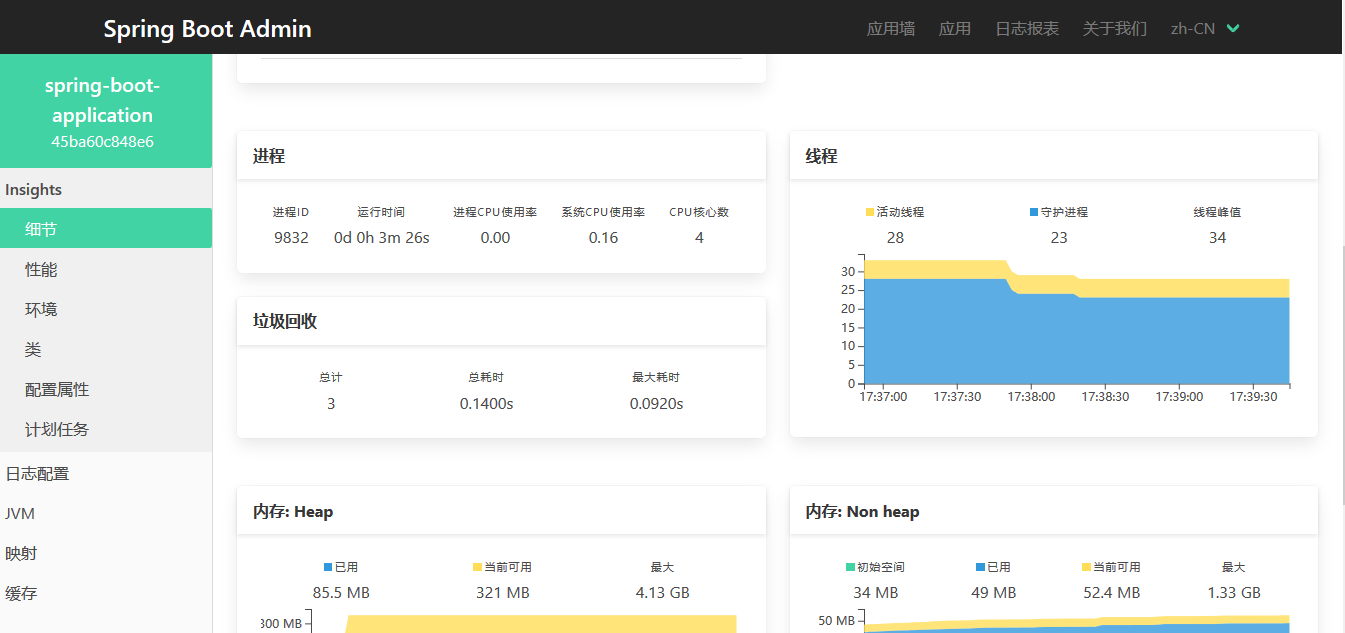
Task: Select the 细节 sidebar item
Action: click(106, 229)
